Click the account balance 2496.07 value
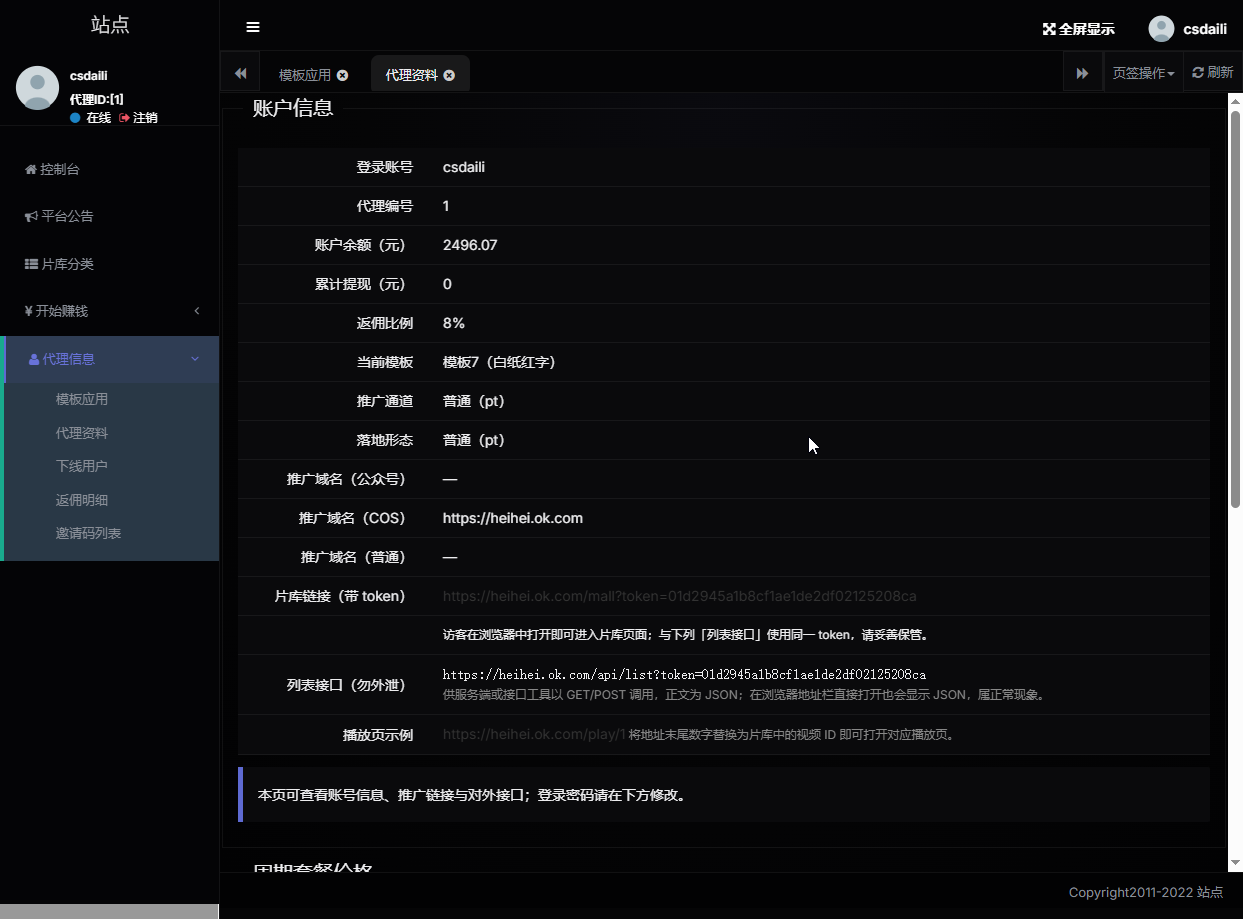The height and width of the screenshot is (919, 1243). click(470, 245)
